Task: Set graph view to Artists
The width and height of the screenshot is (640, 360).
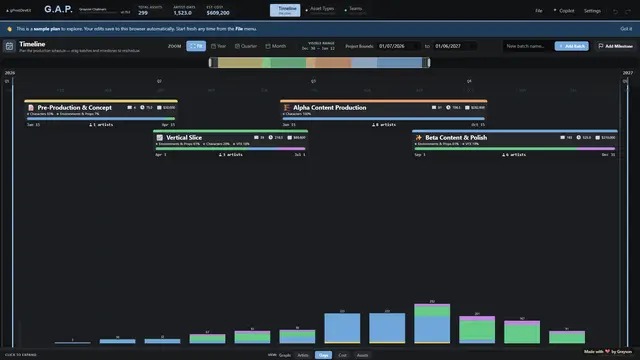Action: click(303, 355)
